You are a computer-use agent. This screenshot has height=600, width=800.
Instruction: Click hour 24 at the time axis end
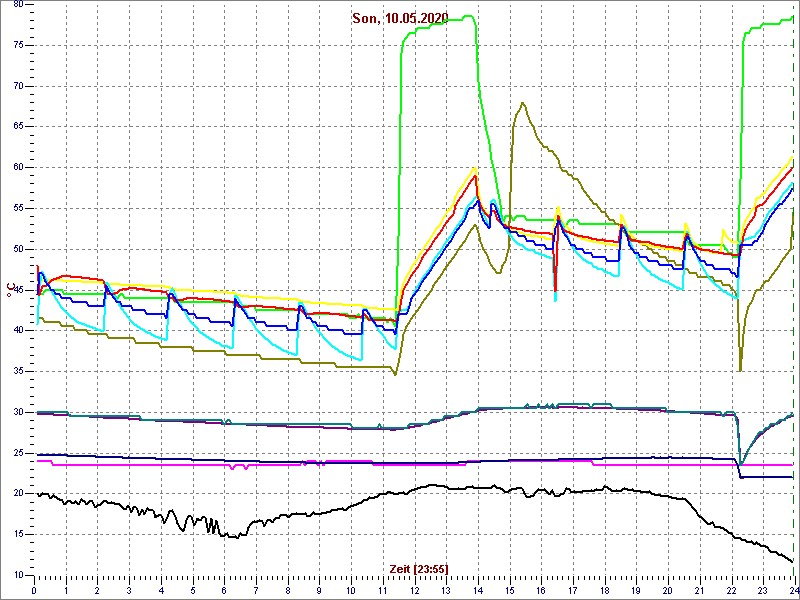[793, 591]
